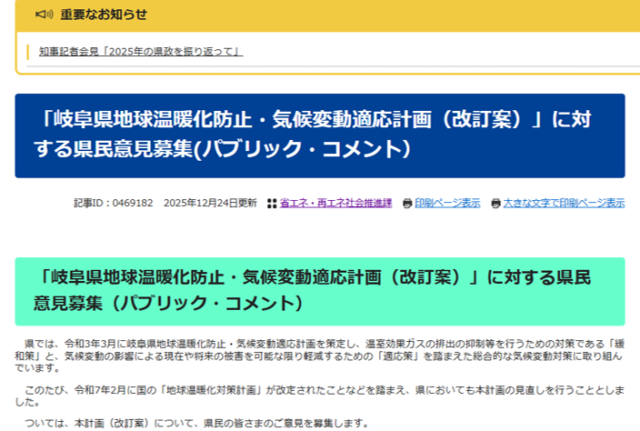
Task: Click the 記事ID:0469182 text
Action: pos(113,203)
